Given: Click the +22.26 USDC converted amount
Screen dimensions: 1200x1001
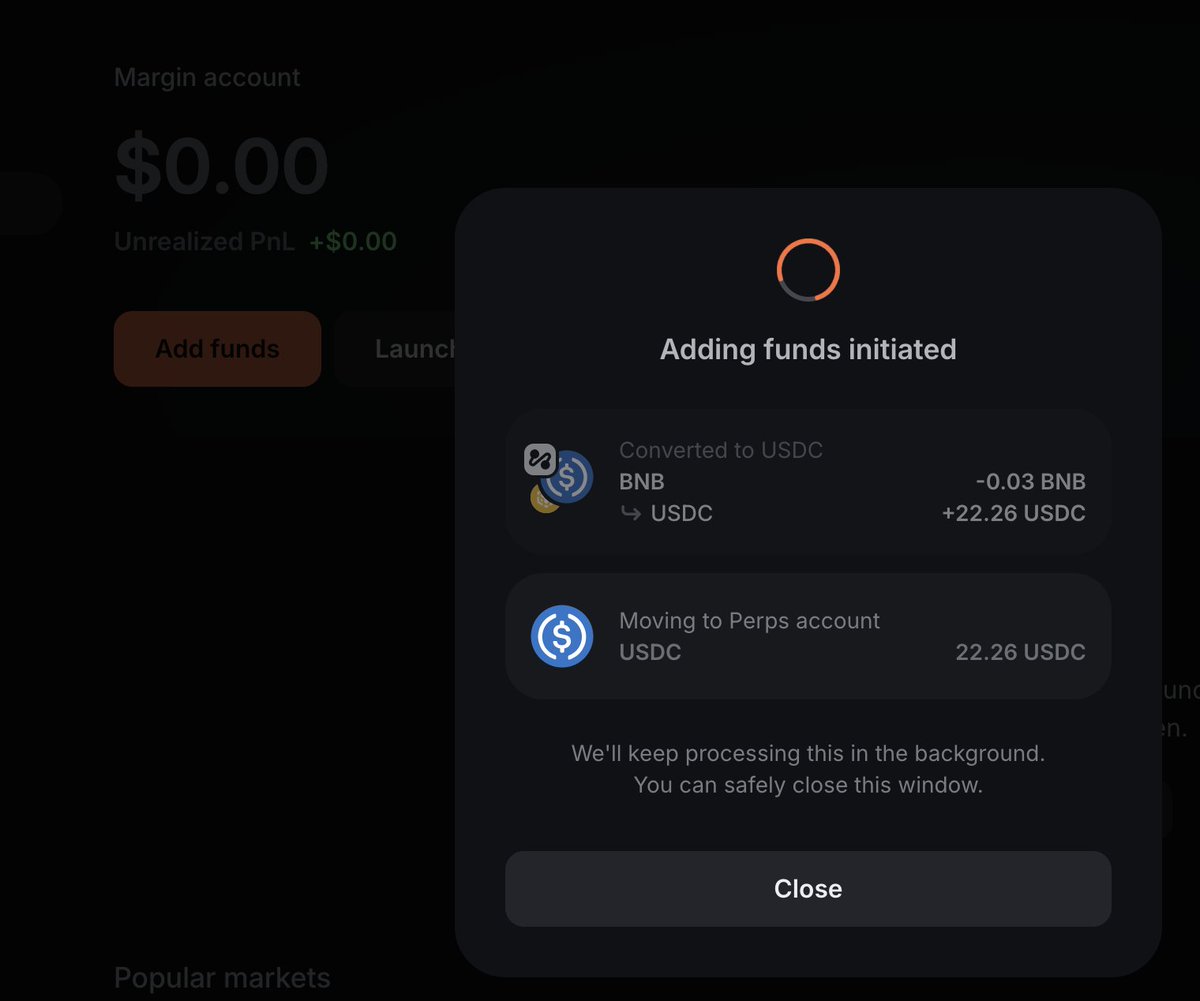Looking at the screenshot, I should coord(1013,513).
